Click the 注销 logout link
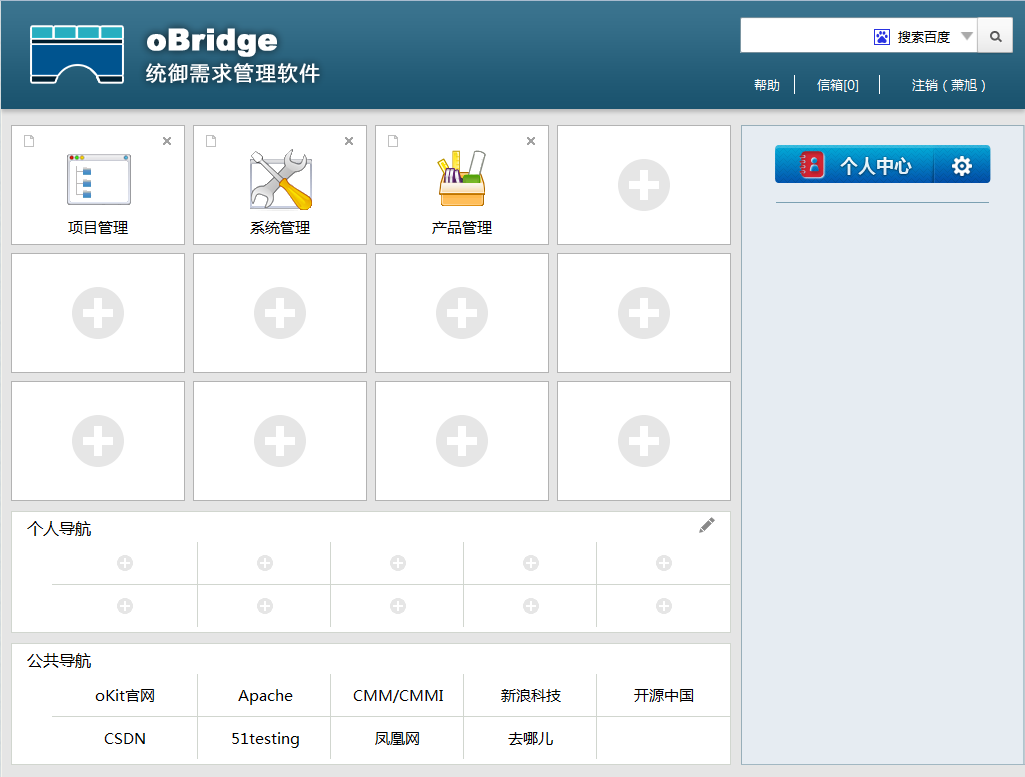Image resolution: width=1025 pixels, height=777 pixels. coord(949,85)
